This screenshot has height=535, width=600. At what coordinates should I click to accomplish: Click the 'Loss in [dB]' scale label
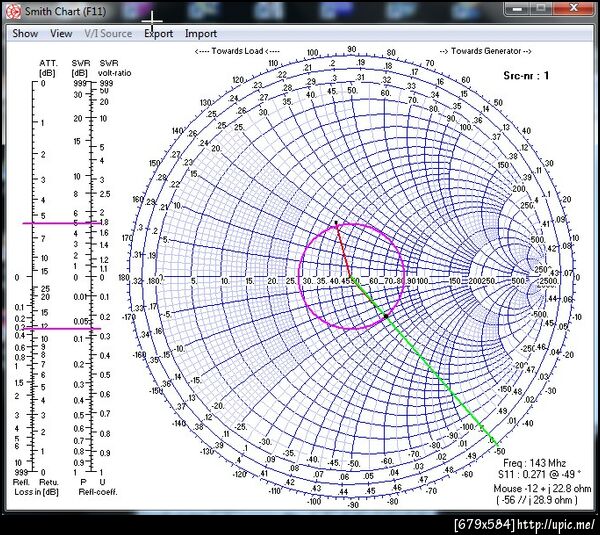pos(36,492)
